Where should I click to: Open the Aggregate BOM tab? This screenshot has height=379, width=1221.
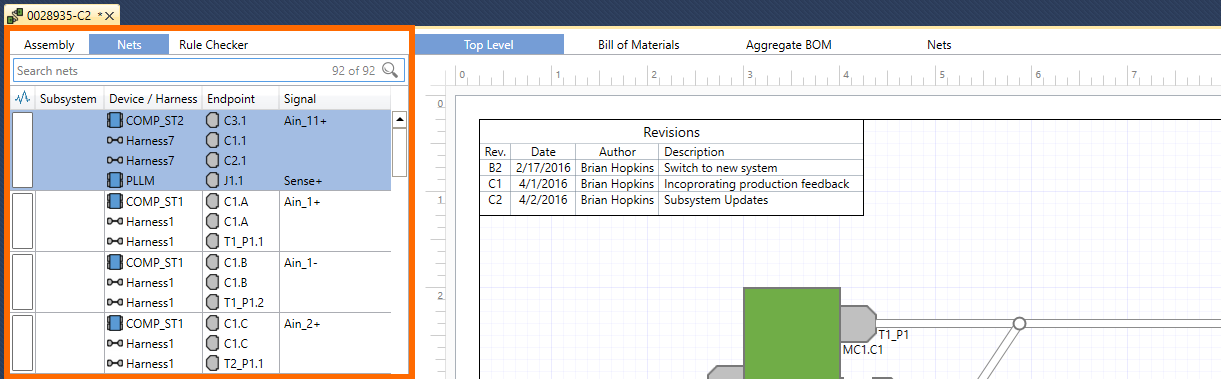coord(789,45)
